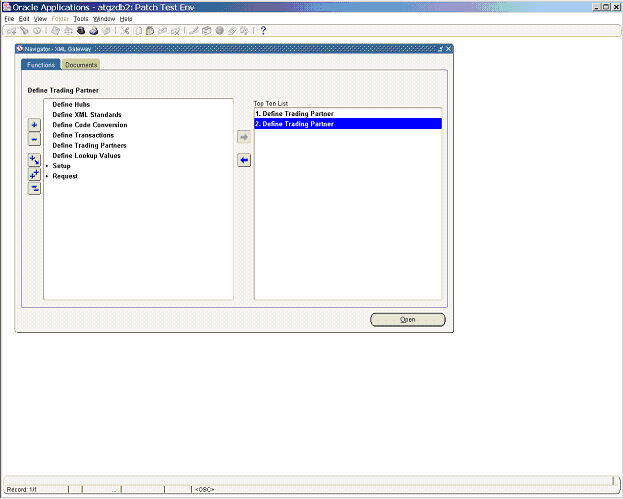This screenshot has height=499, width=623.
Task: Click the minus Collapse button beside function tree
Action: click(34, 139)
